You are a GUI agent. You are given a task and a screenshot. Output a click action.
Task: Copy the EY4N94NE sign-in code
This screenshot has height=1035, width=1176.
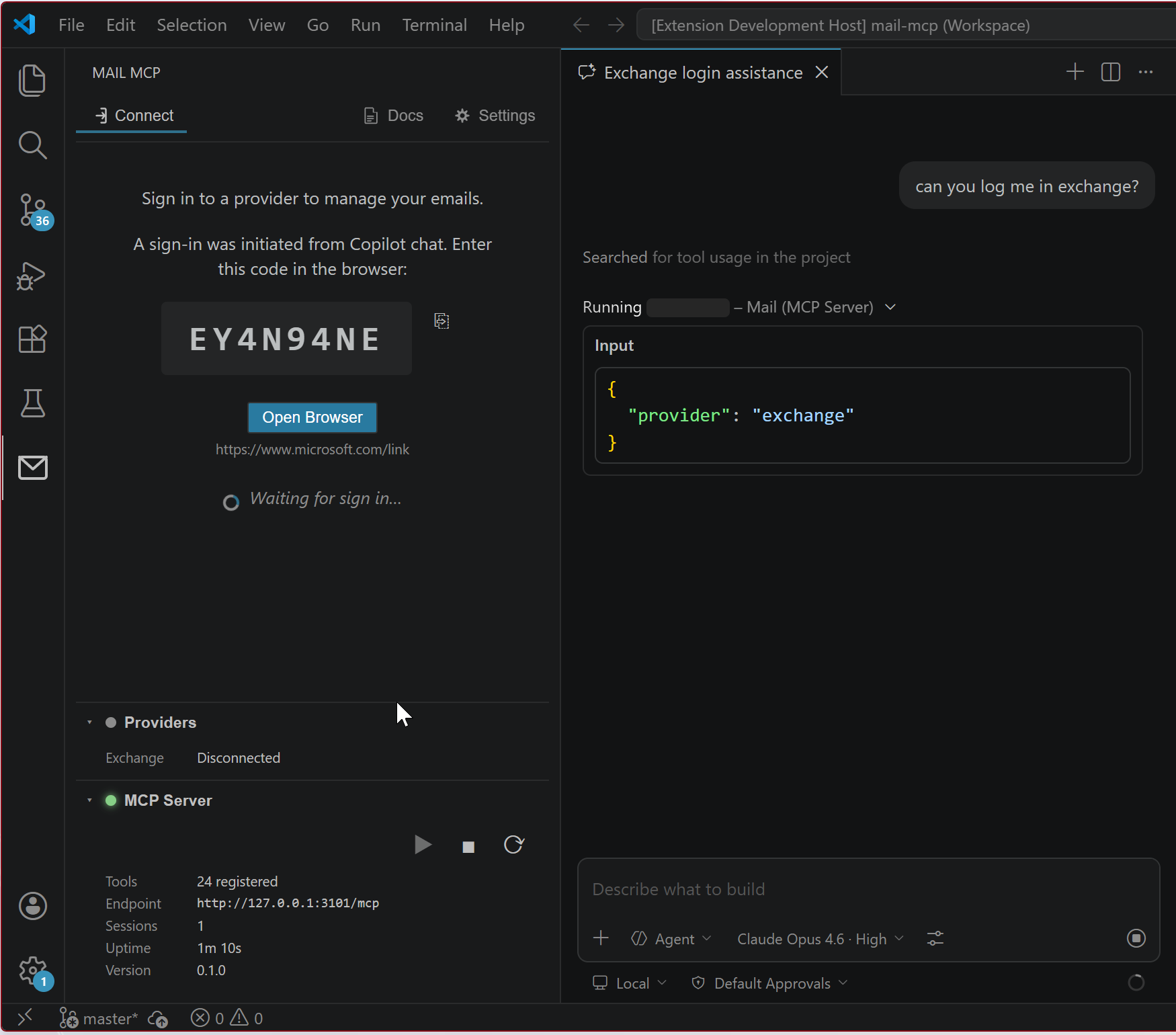click(x=441, y=321)
